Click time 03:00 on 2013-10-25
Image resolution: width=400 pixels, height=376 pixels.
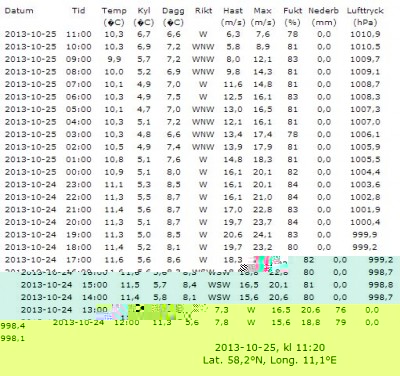[x=79, y=134]
